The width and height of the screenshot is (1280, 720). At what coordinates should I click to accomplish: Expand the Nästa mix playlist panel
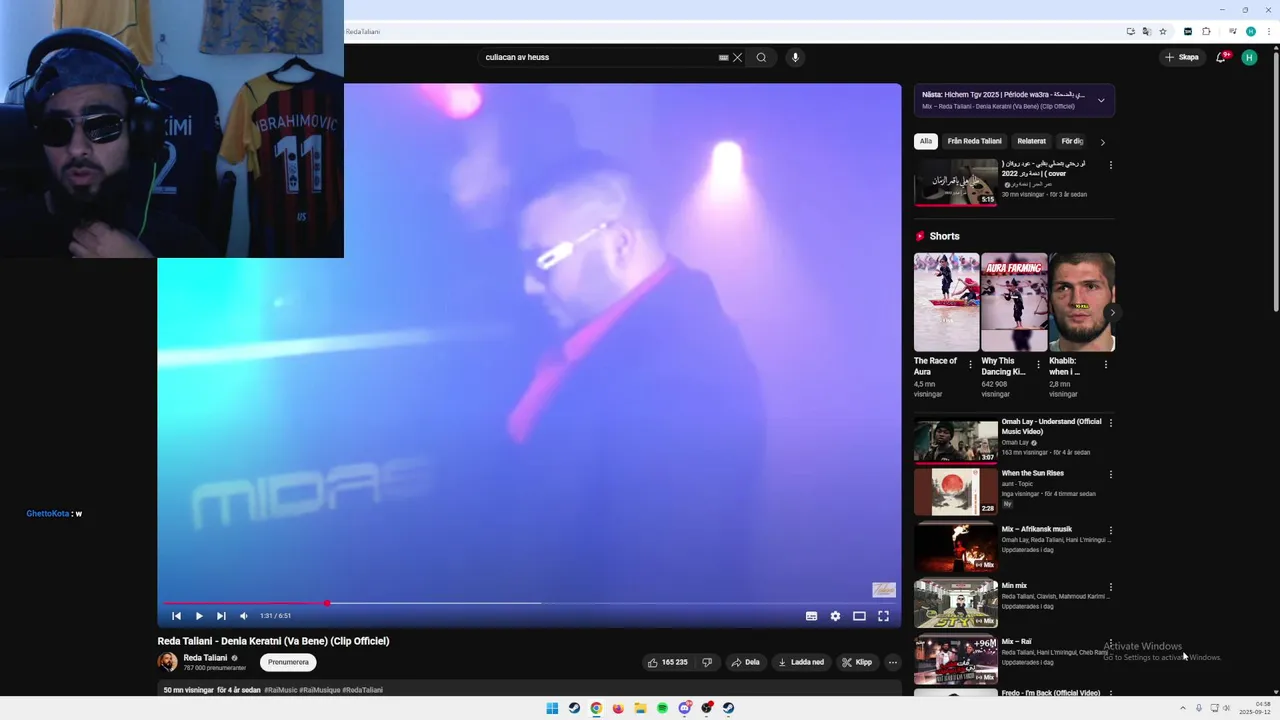1101,100
